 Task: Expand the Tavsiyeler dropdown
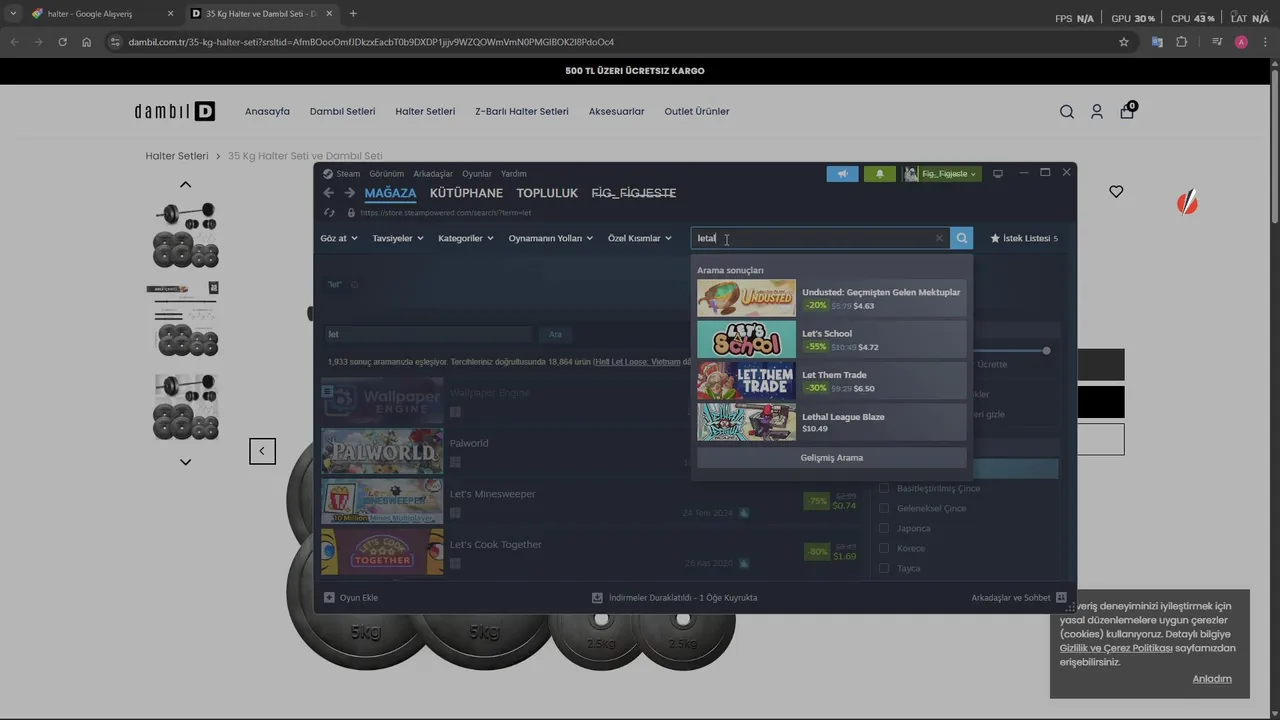click(398, 238)
